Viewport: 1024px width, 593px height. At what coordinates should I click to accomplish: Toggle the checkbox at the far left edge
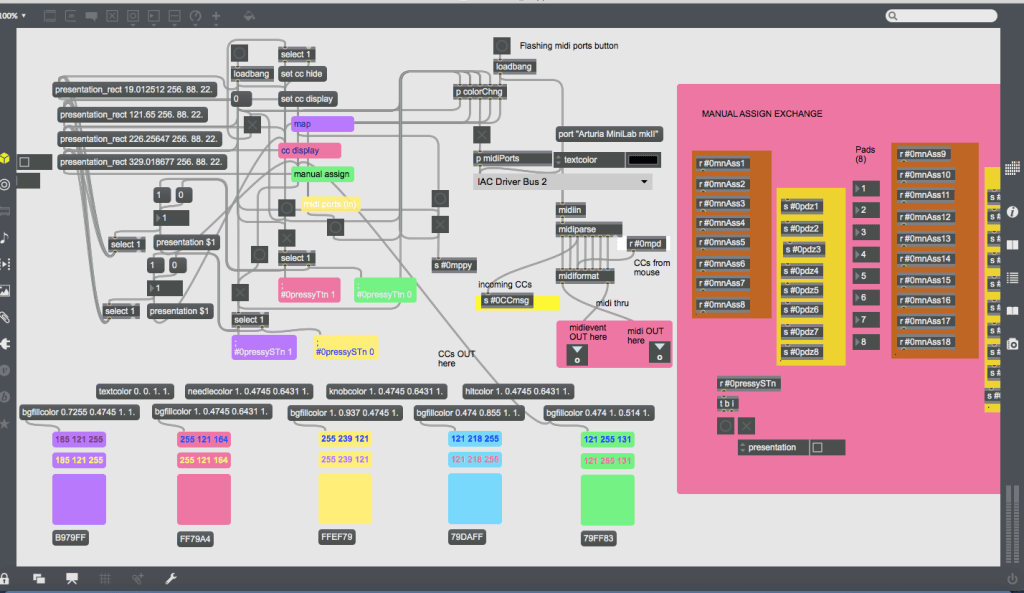coord(25,161)
